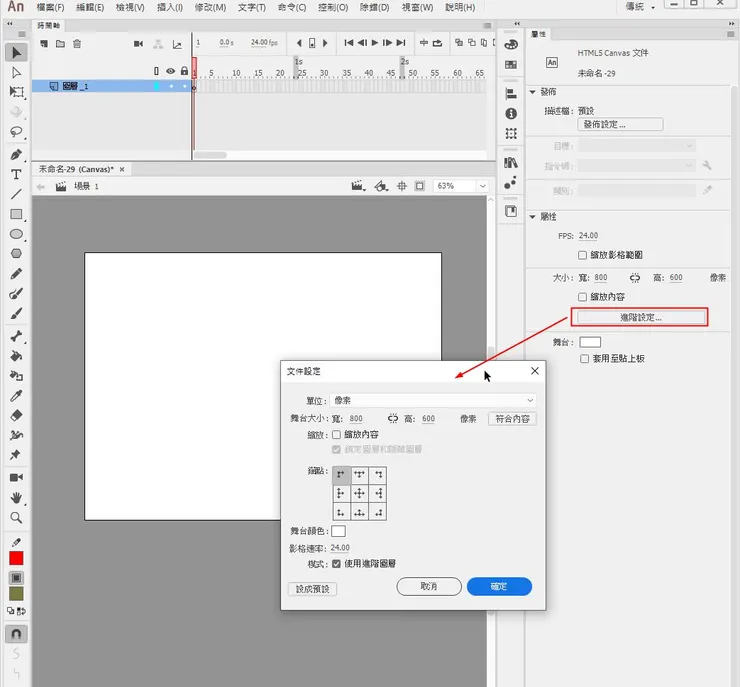Select the Hand tool

click(16, 497)
